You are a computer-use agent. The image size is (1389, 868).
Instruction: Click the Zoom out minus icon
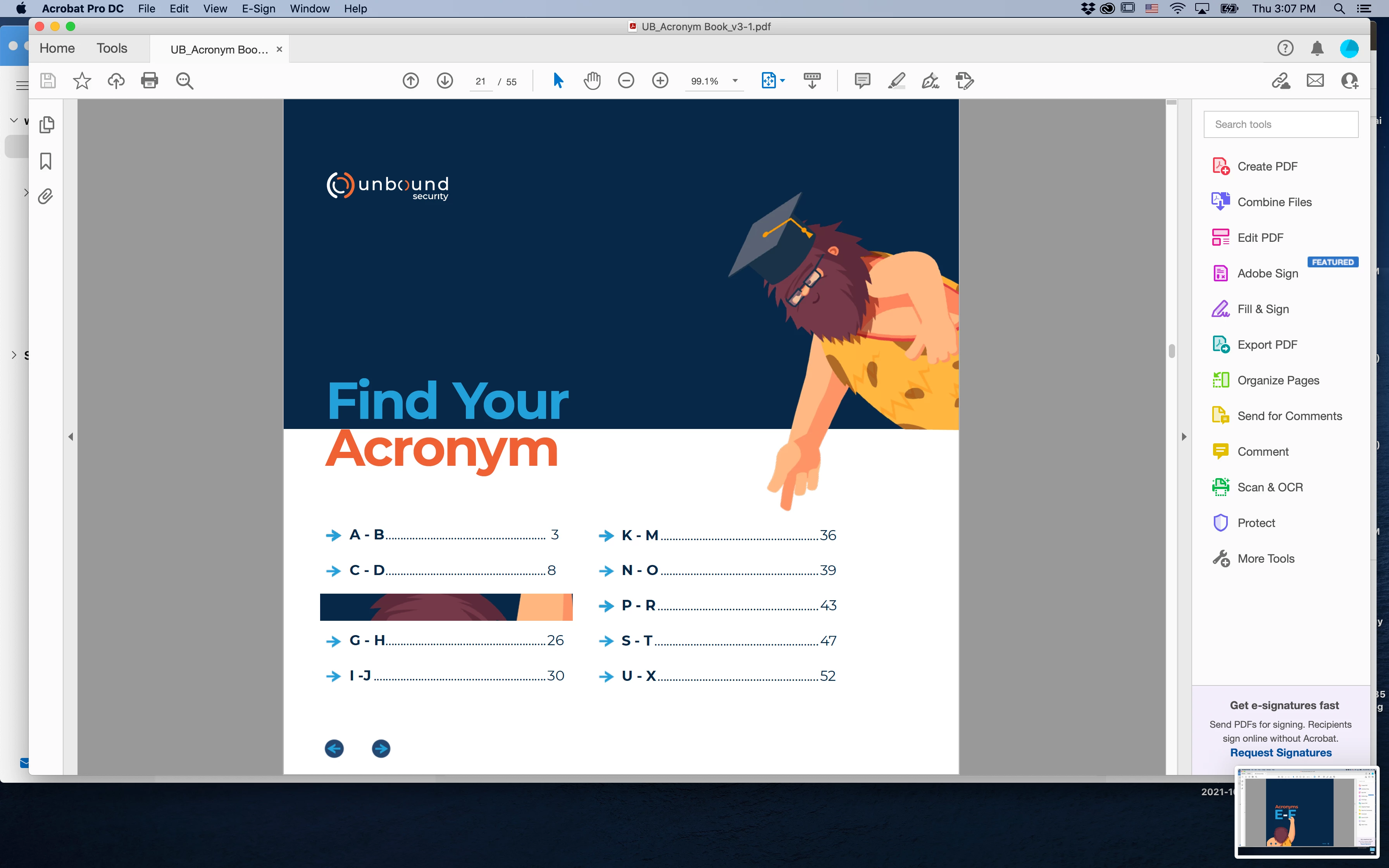pyautogui.click(x=626, y=81)
